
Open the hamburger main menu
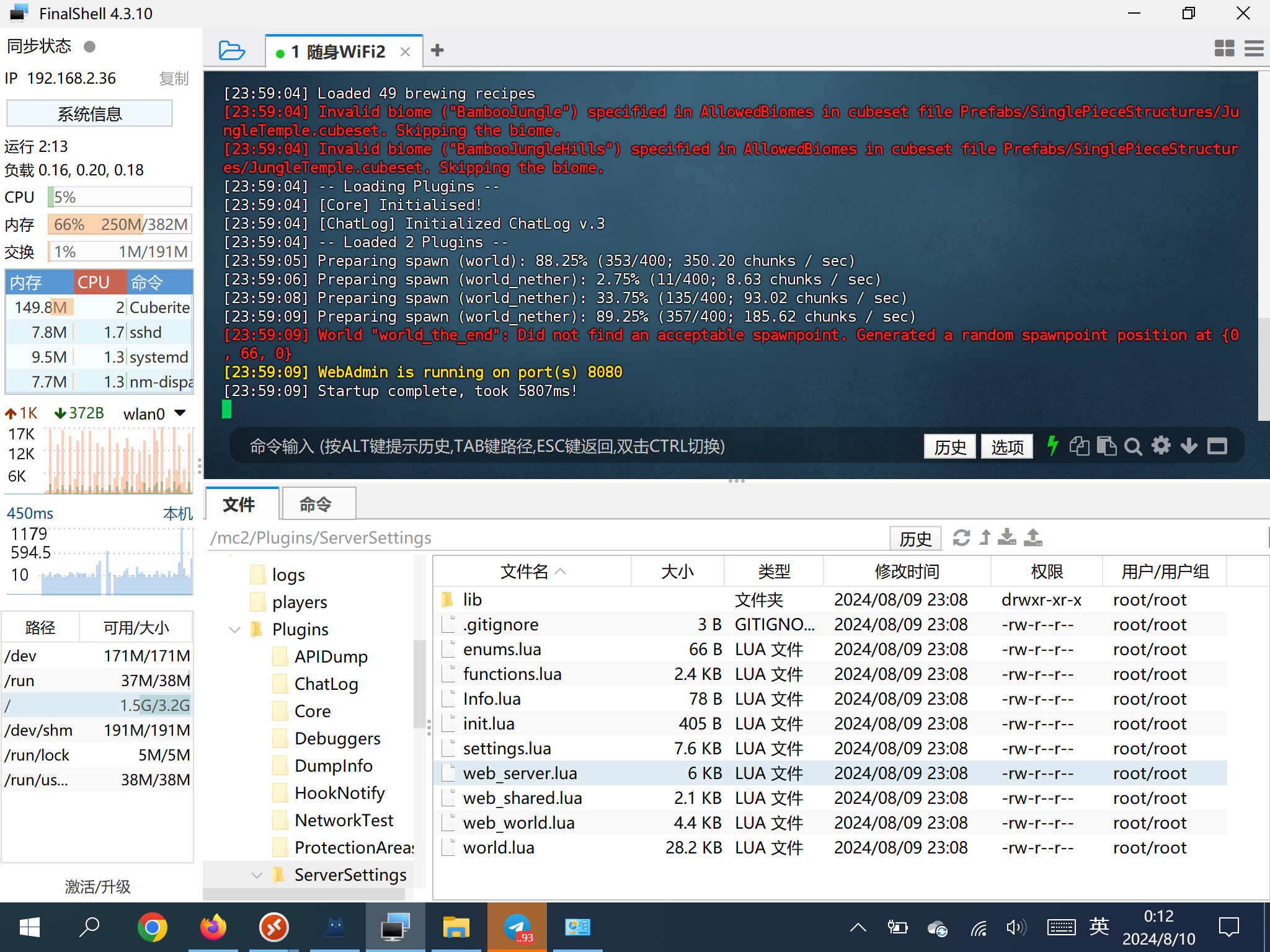pyautogui.click(x=1254, y=49)
